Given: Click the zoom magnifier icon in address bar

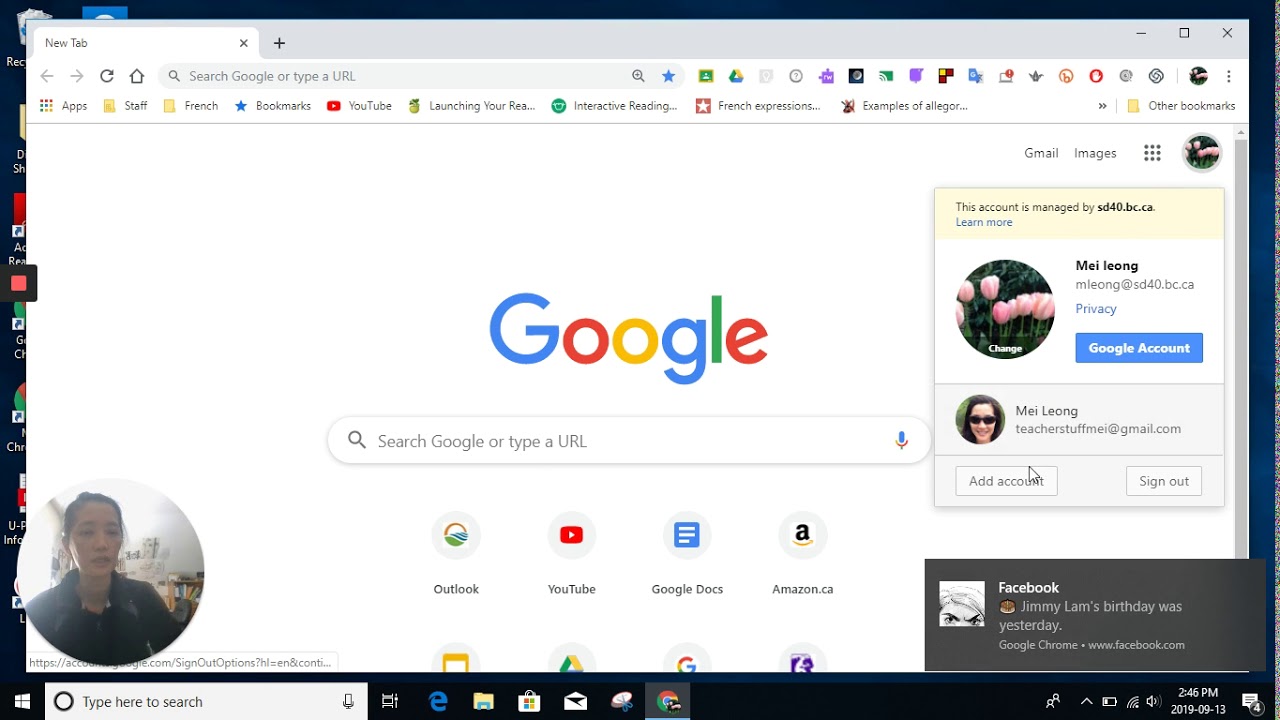Looking at the screenshot, I should tap(638, 76).
